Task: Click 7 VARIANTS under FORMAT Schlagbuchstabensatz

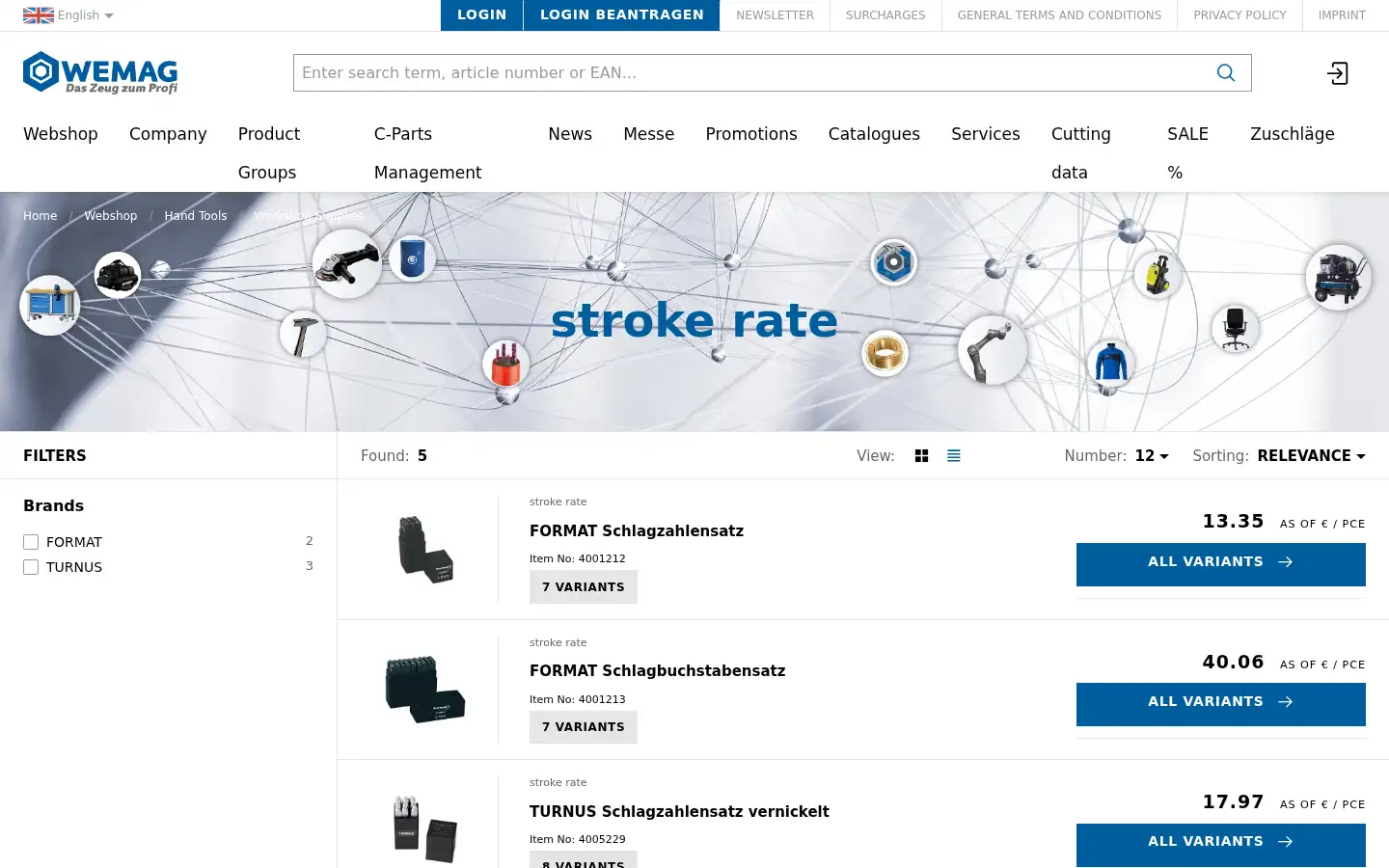Action: 584,727
